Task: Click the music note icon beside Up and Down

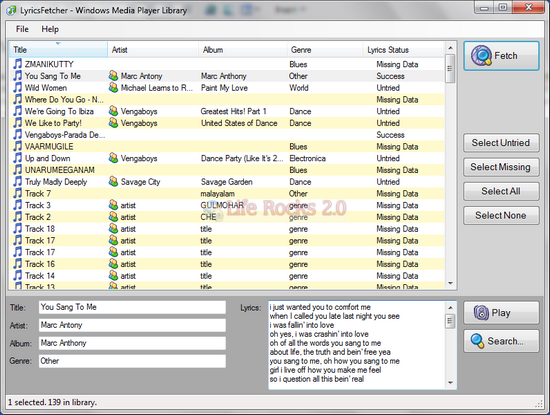Action: (x=17, y=158)
